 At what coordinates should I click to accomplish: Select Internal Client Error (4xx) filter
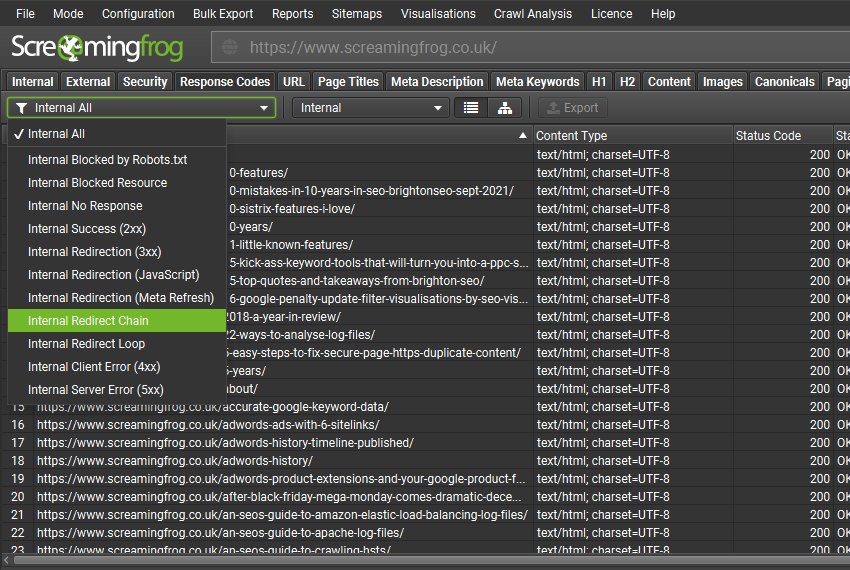pyautogui.click(x=117, y=367)
